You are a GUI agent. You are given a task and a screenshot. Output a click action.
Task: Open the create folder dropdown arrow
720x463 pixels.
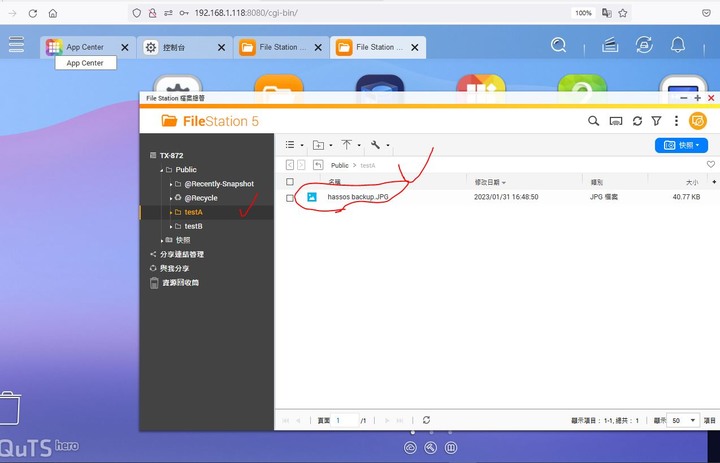point(331,145)
